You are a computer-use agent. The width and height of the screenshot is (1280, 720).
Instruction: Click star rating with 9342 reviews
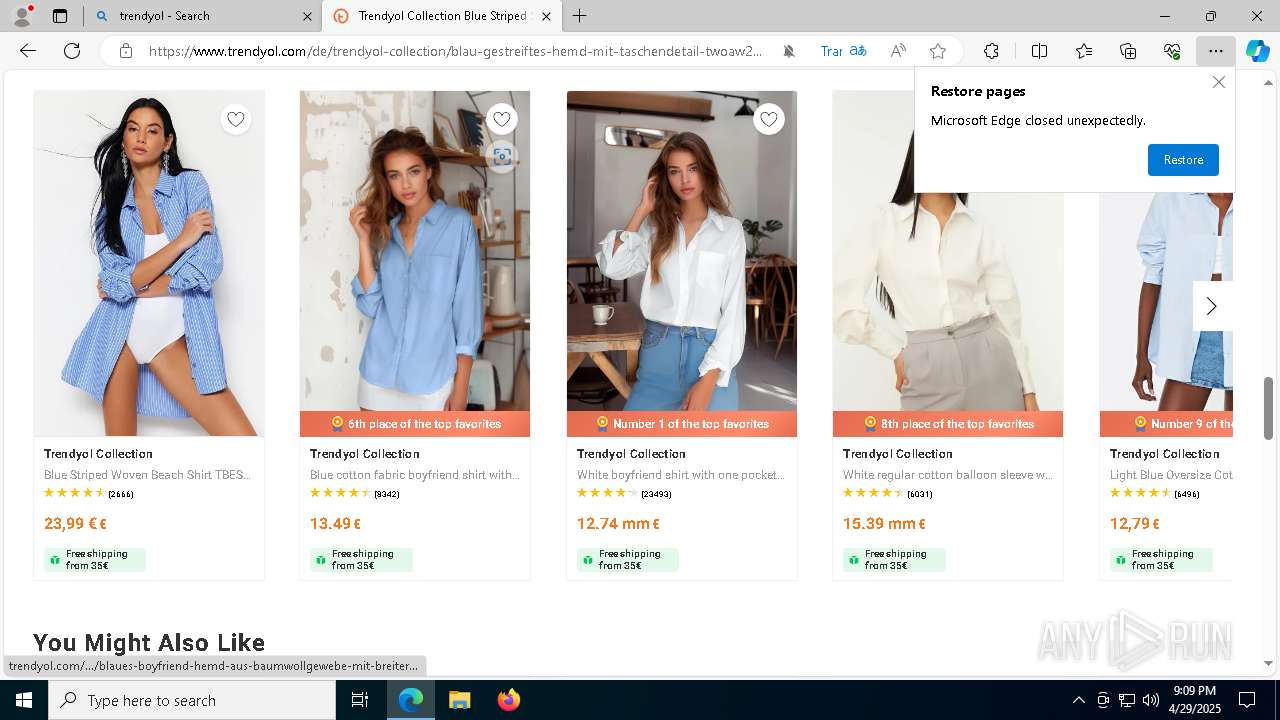[x=354, y=493]
